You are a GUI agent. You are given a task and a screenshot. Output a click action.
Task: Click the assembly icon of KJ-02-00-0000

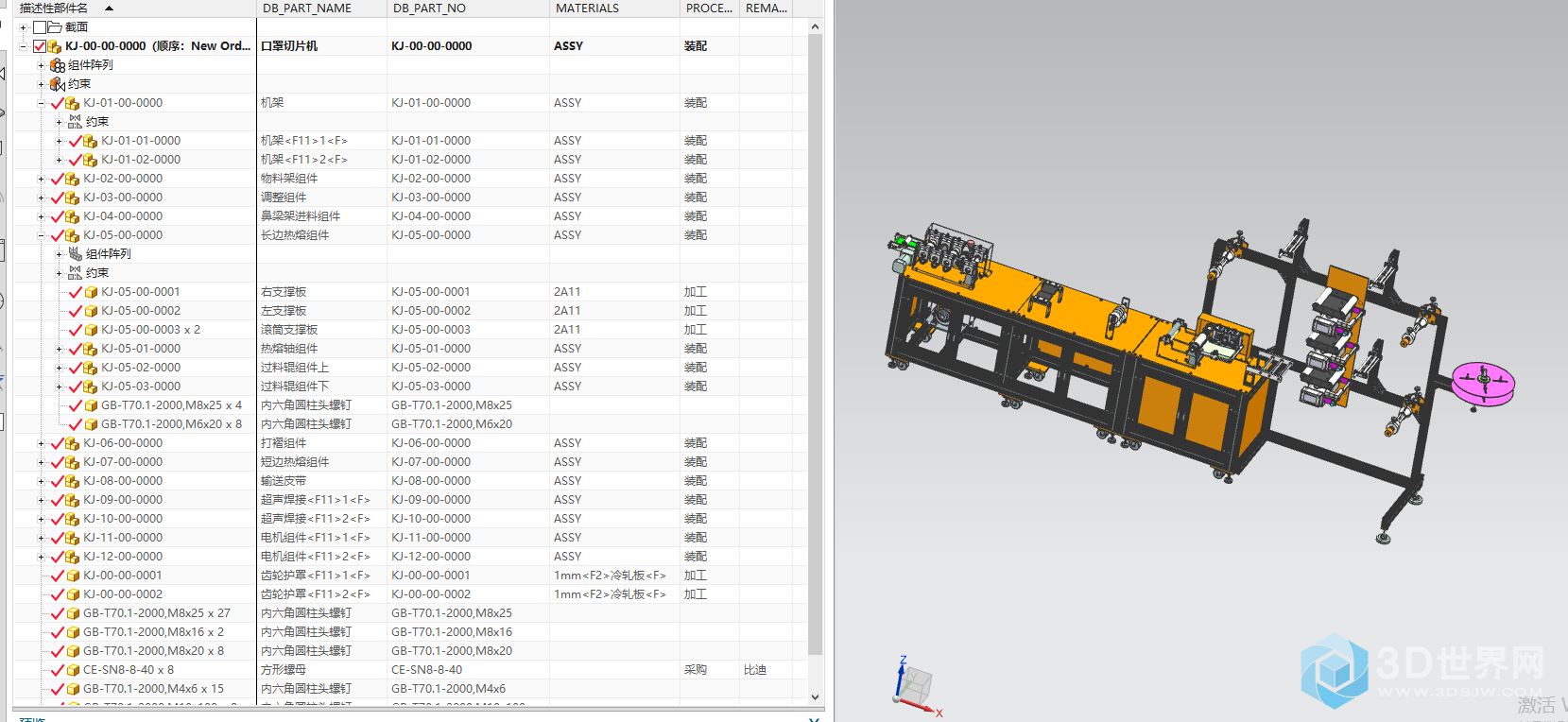click(x=73, y=179)
